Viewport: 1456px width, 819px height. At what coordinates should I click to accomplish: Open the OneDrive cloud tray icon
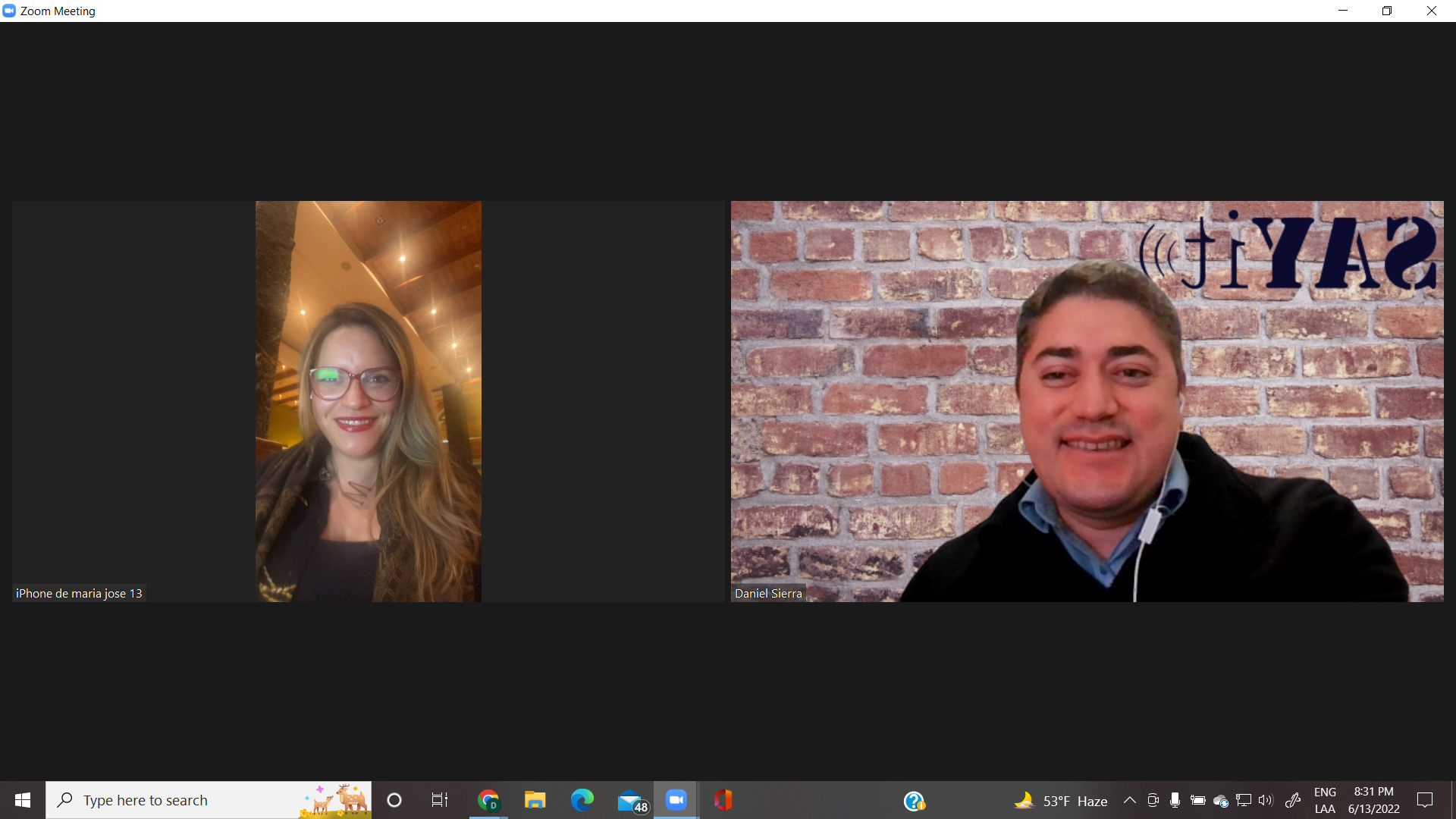(1221, 801)
